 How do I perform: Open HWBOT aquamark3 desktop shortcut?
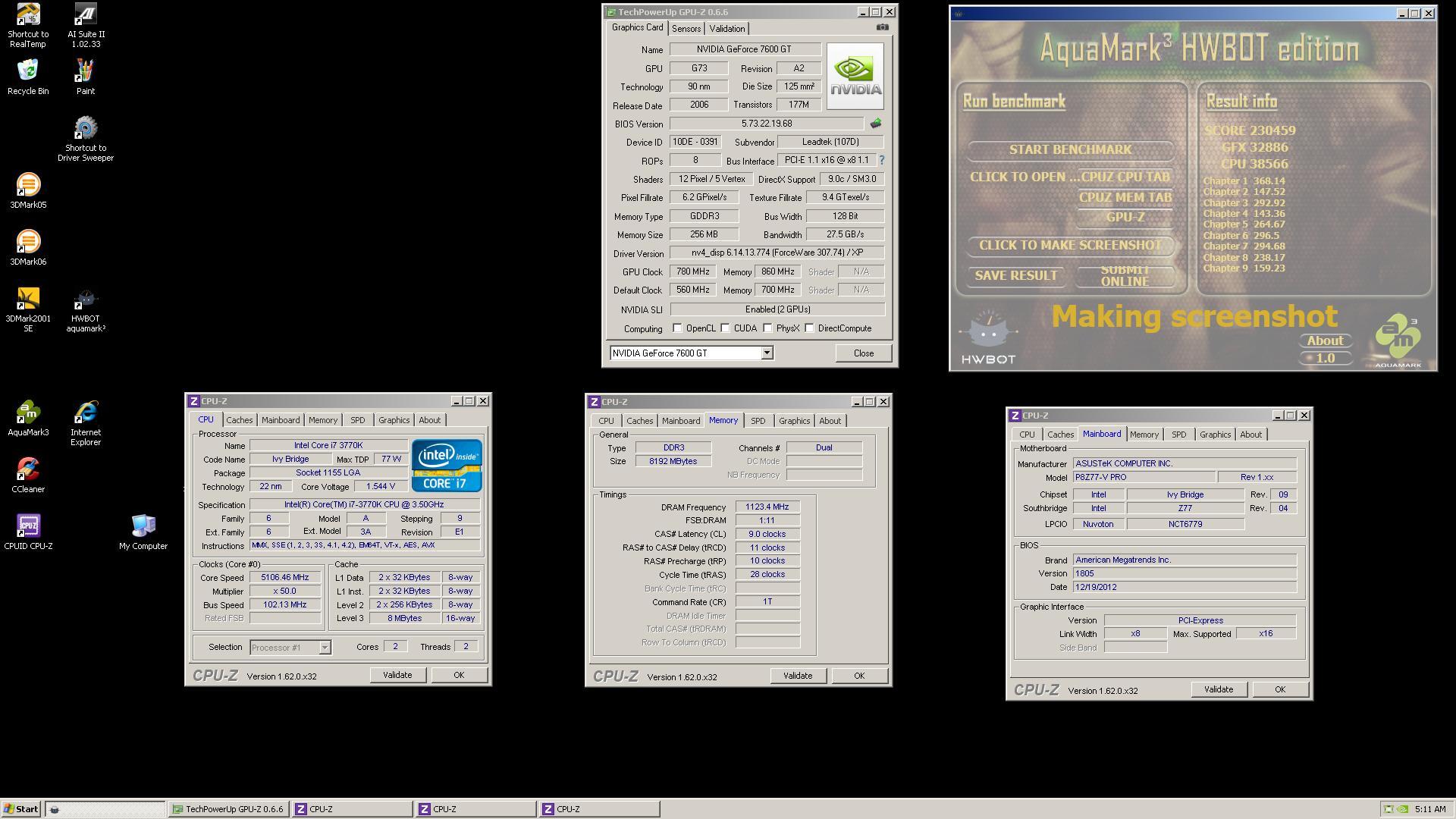pos(86,310)
